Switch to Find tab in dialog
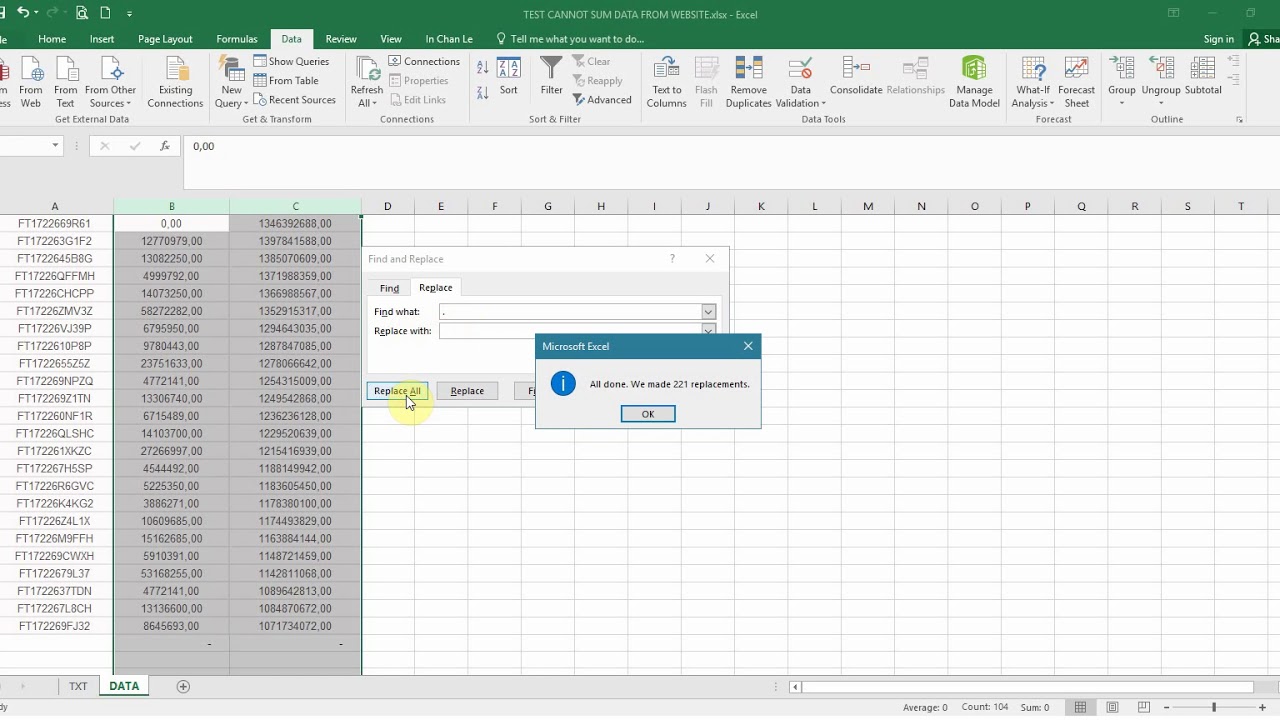 [x=389, y=288]
